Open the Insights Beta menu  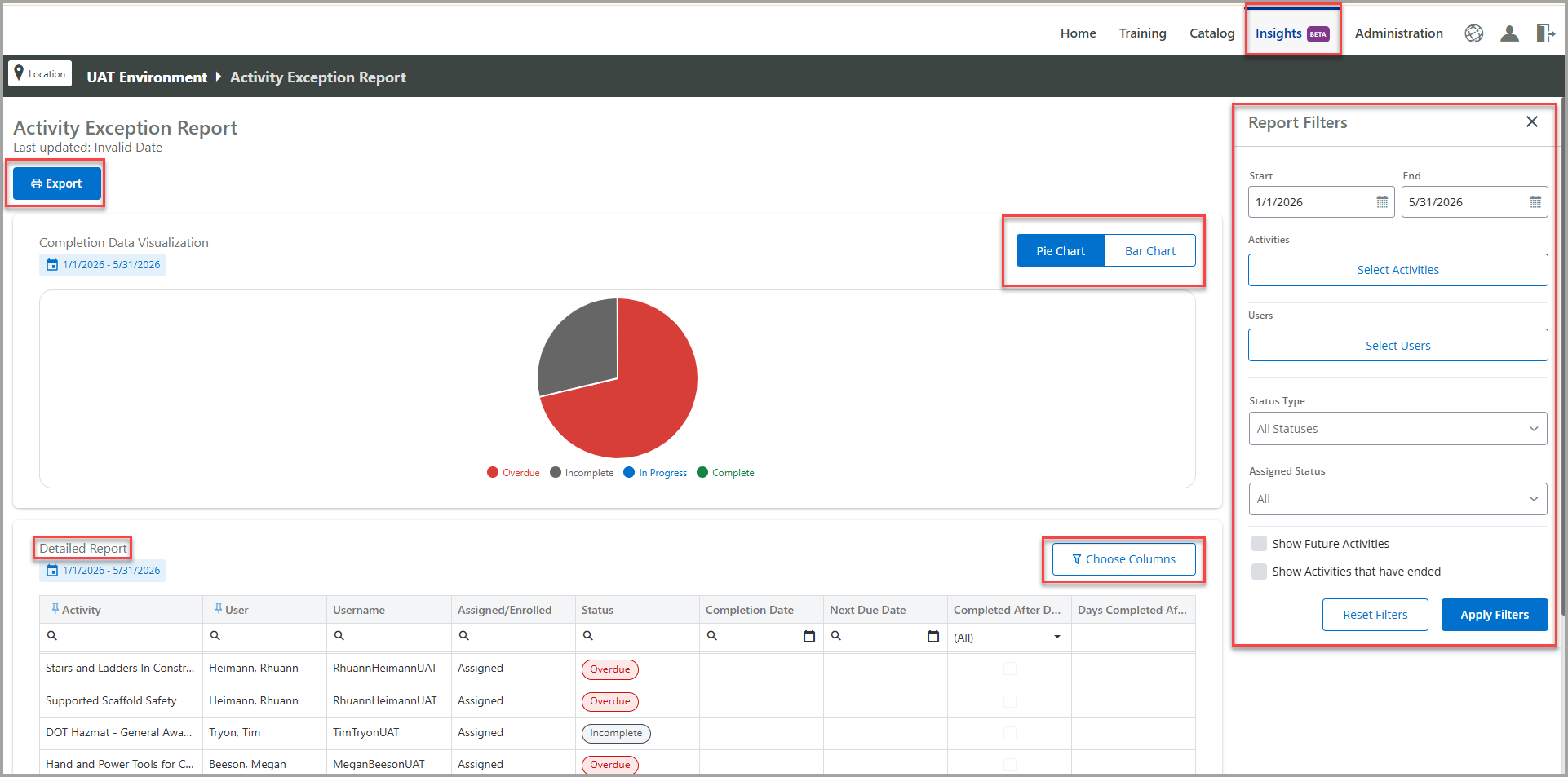[1292, 33]
